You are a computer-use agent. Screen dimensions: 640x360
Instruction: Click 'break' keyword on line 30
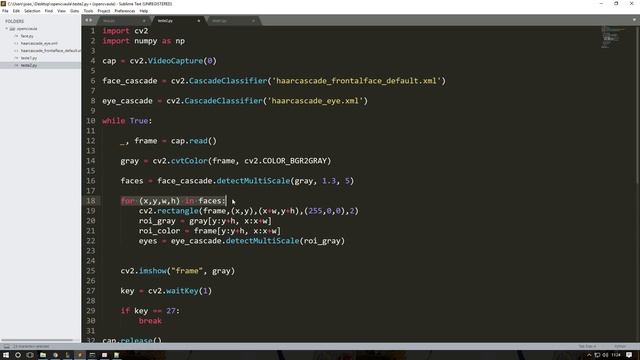[x=150, y=321]
